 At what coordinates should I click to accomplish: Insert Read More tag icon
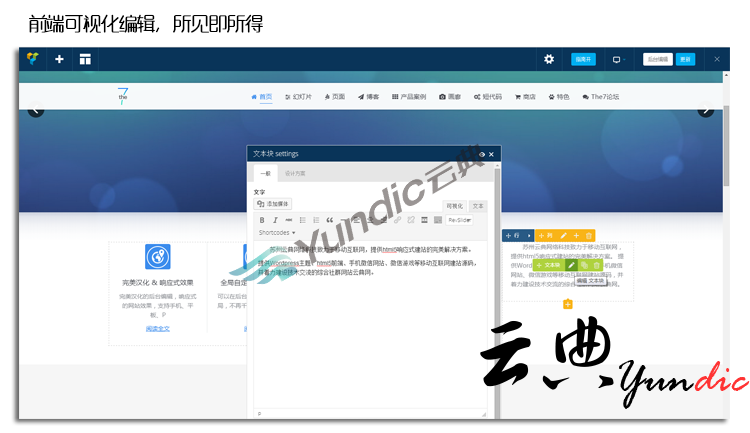coord(424,220)
